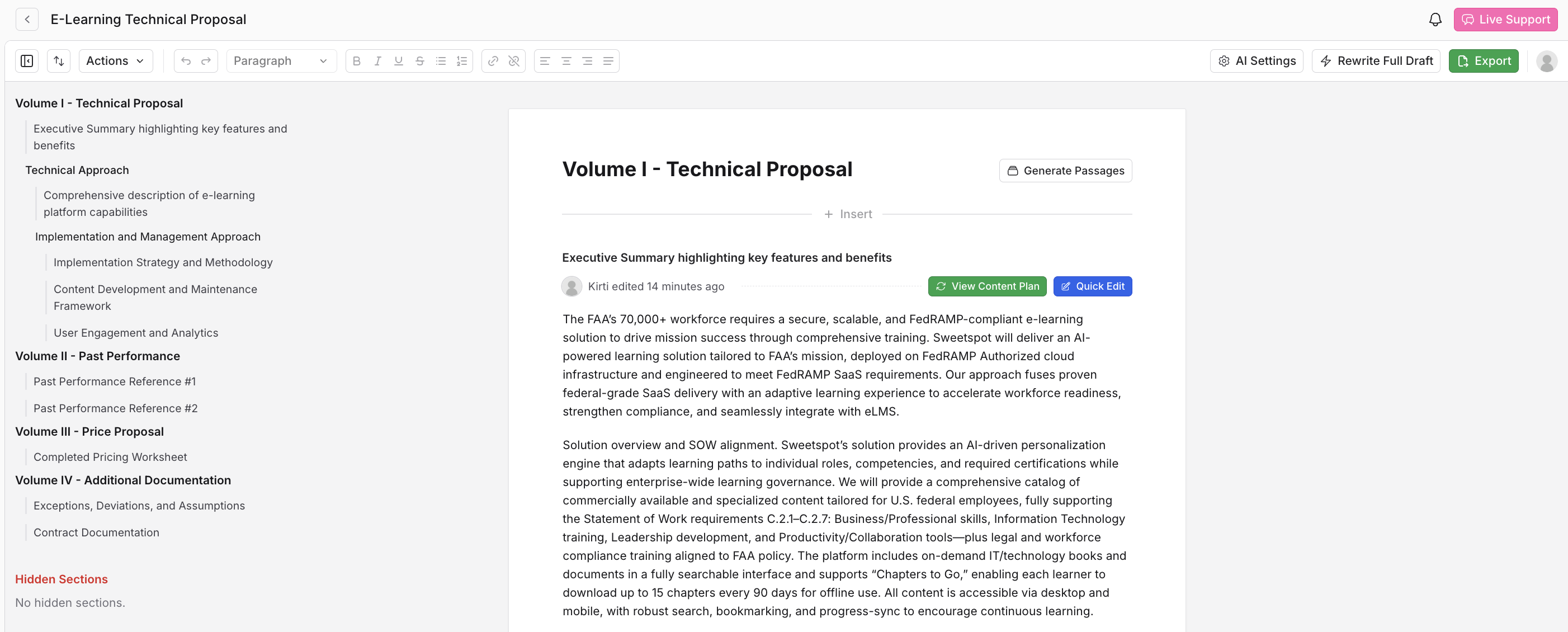Open the Actions dropdown
Image resolution: width=1568 pixels, height=632 pixels.
pyautogui.click(x=115, y=61)
